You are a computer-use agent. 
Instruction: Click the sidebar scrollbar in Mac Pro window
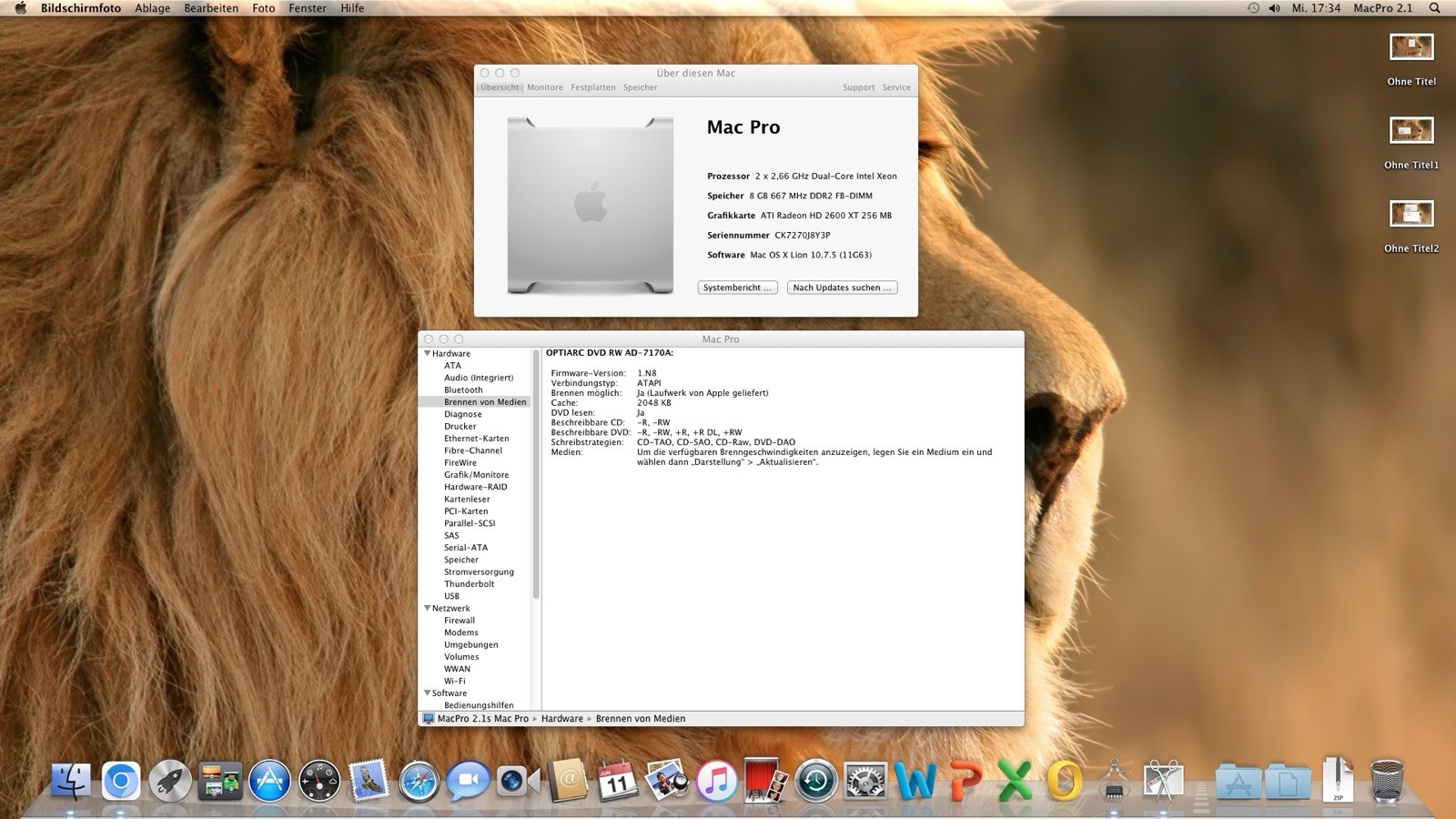coord(536,473)
